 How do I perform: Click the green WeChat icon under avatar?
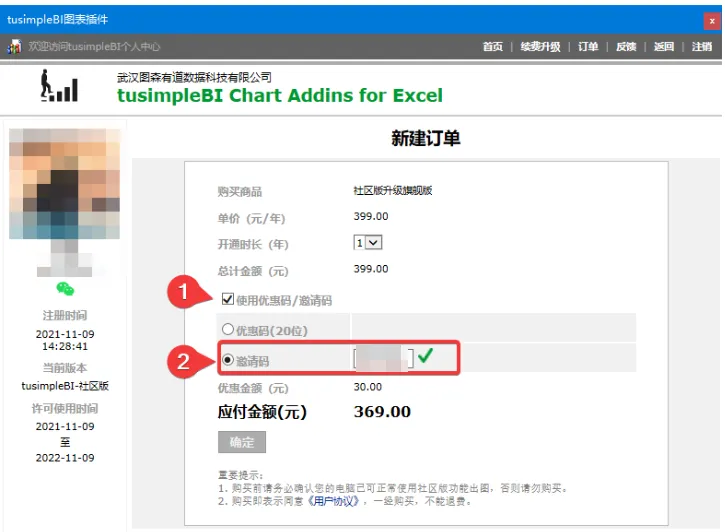(65, 289)
